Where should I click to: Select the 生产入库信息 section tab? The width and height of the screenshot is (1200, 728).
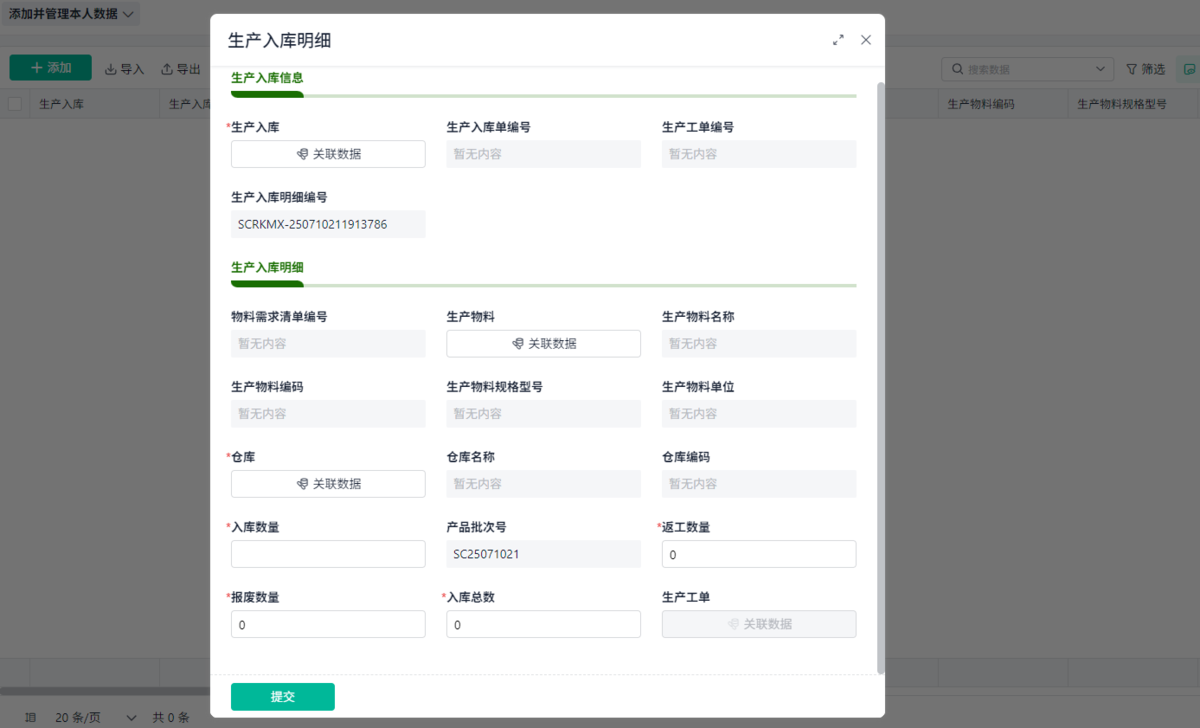click(x=267, y=78)
